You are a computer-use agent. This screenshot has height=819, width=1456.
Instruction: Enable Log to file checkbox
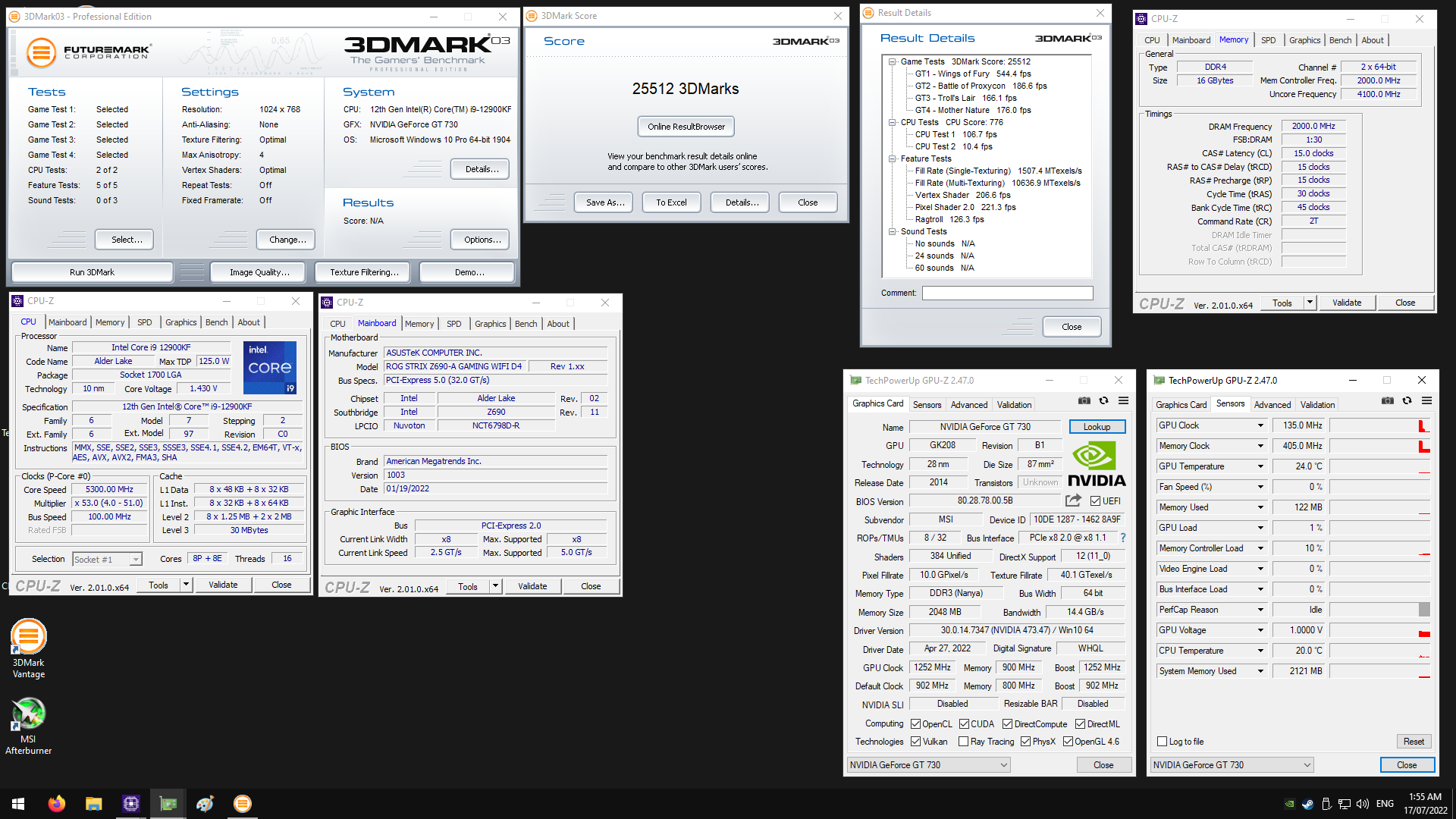[1163, 742]
